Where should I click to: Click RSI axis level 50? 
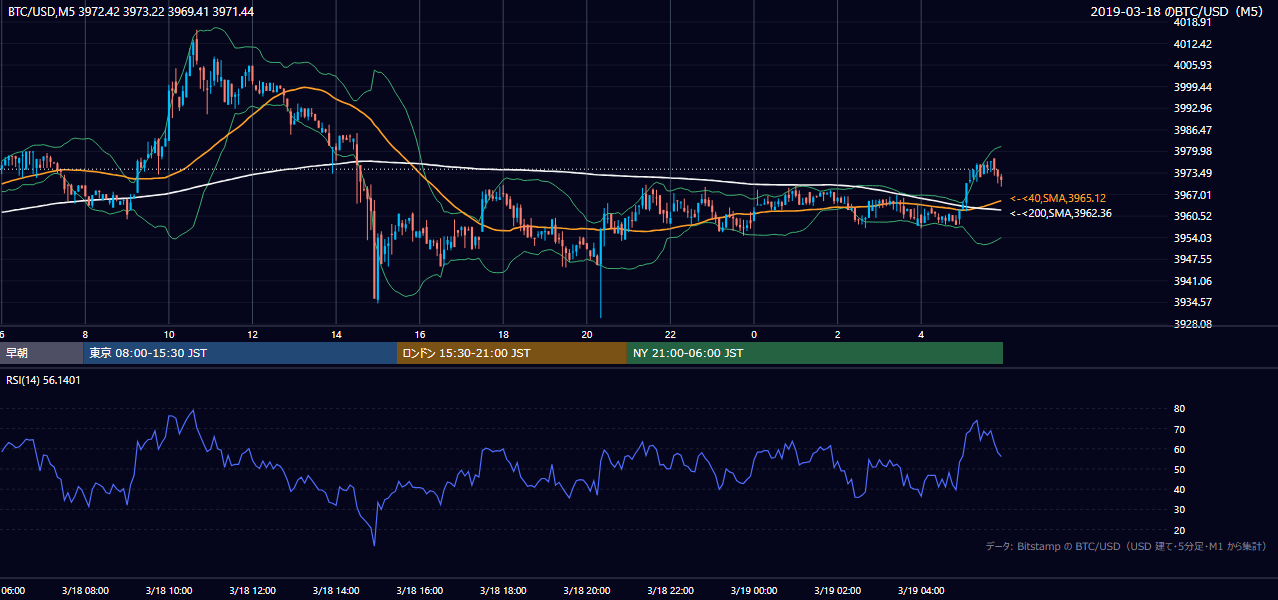pyautogui.click(x=1179, y=469)
